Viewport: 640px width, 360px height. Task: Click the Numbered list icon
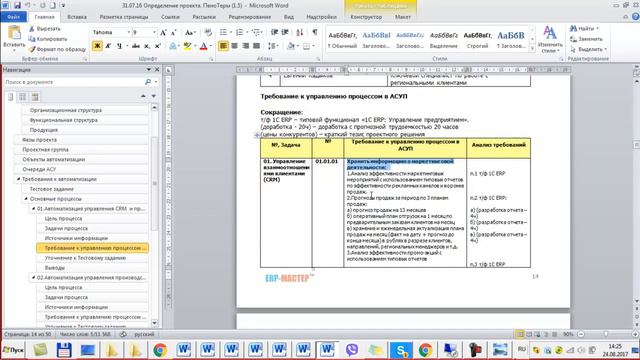(239, 33)
